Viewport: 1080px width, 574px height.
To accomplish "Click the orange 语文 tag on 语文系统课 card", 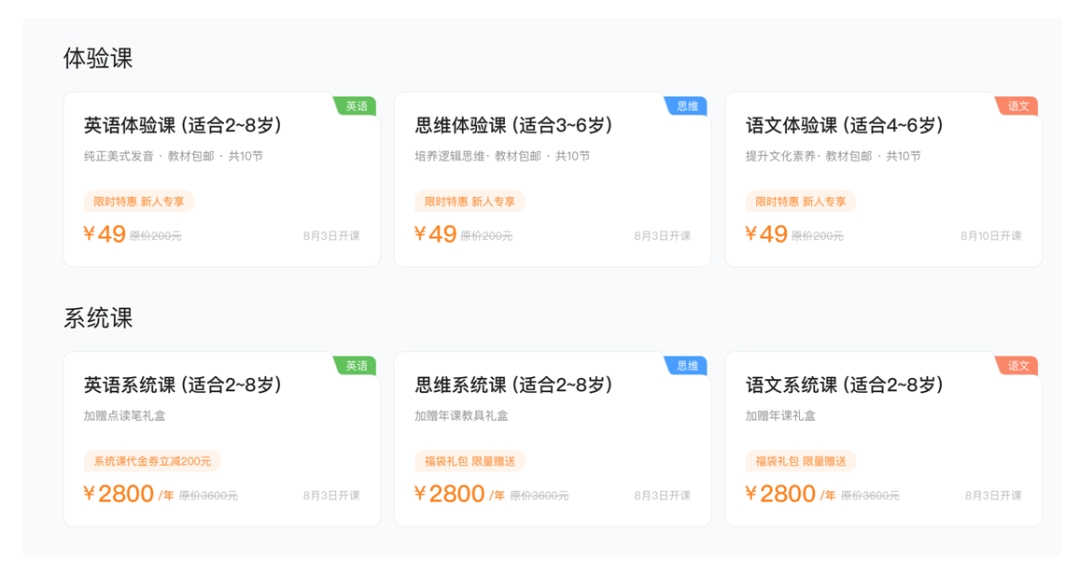I will tap(1017, 366).
